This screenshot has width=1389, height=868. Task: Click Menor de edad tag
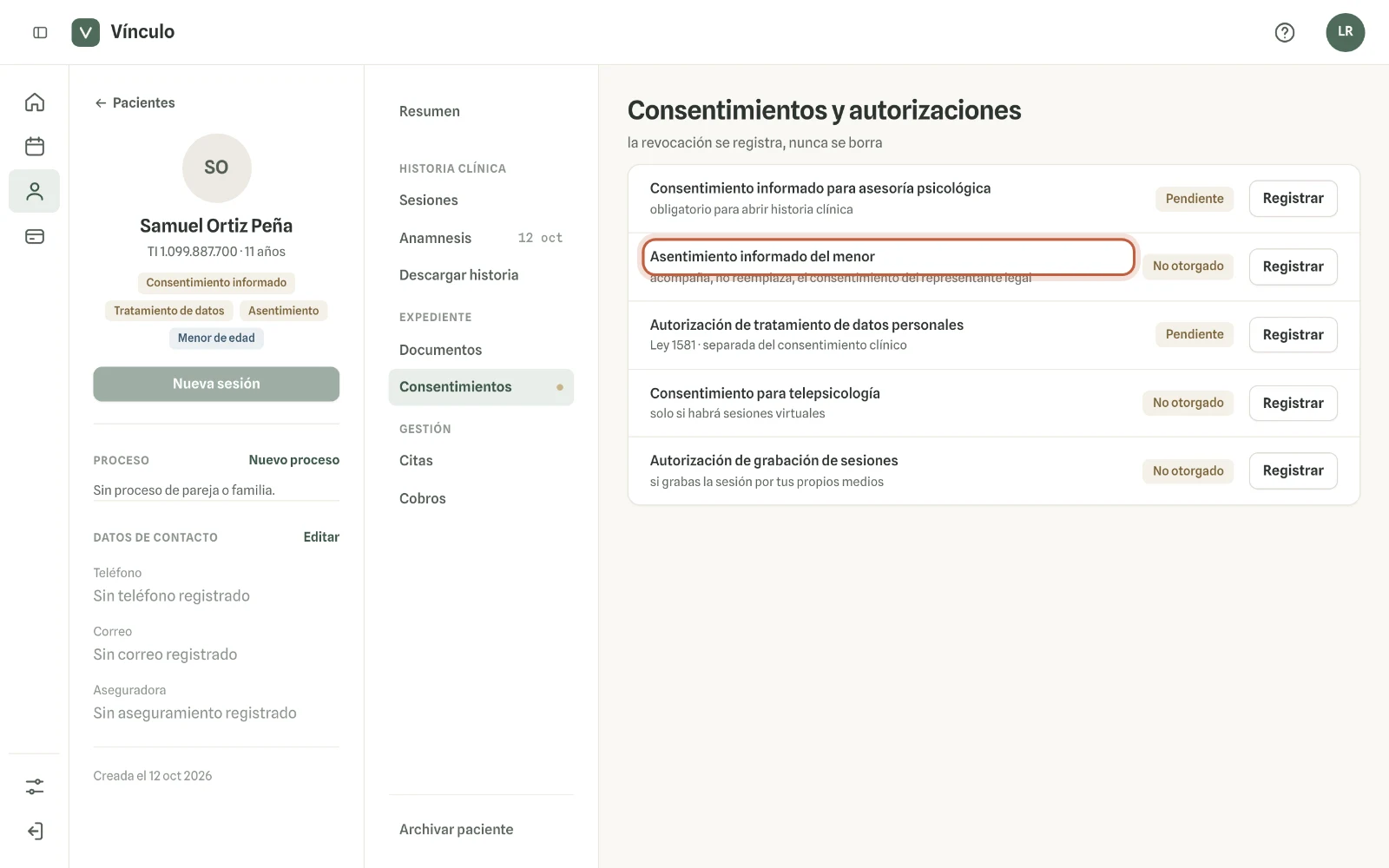[216, 338]
